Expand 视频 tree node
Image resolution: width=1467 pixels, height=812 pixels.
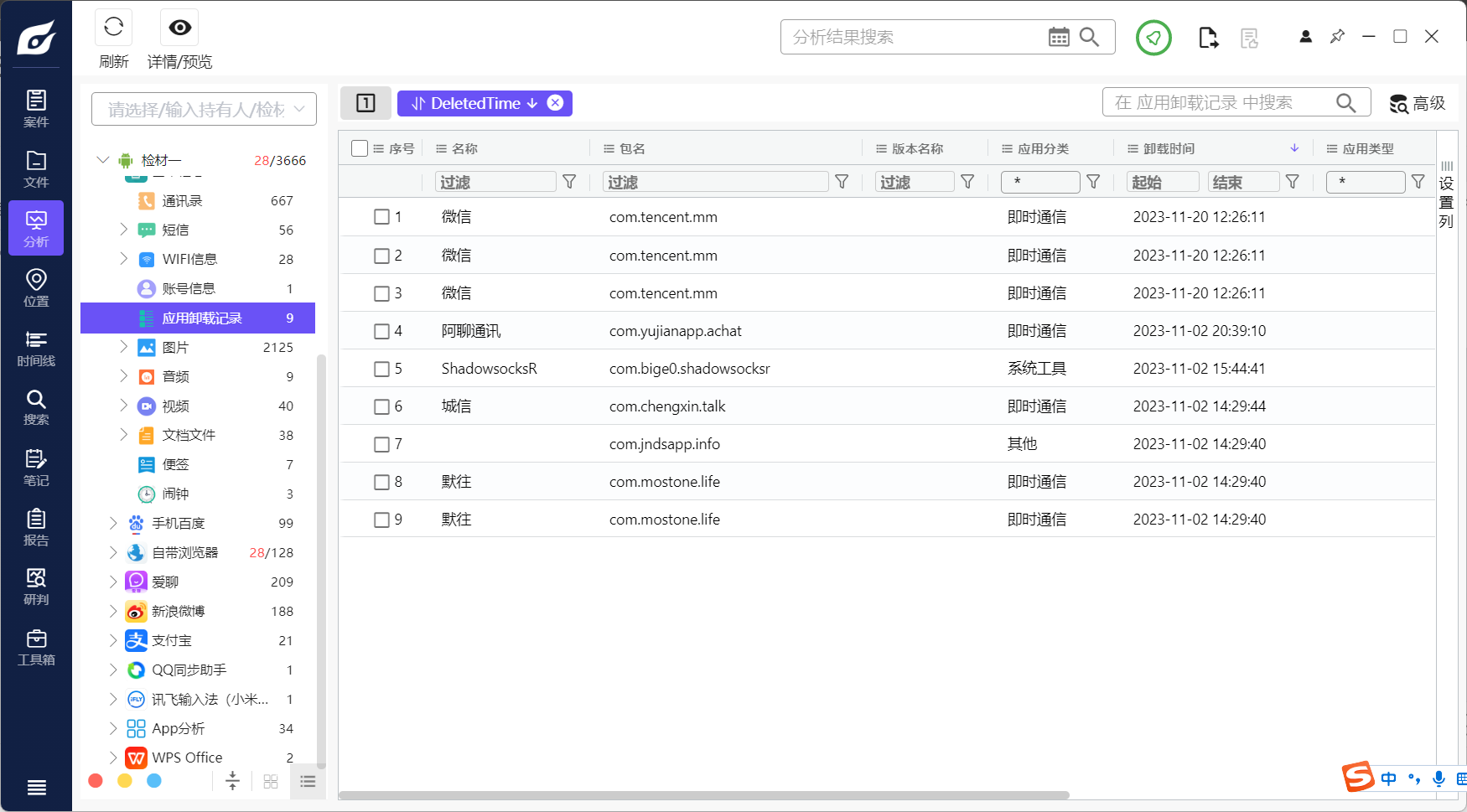[x=123, y=406]
